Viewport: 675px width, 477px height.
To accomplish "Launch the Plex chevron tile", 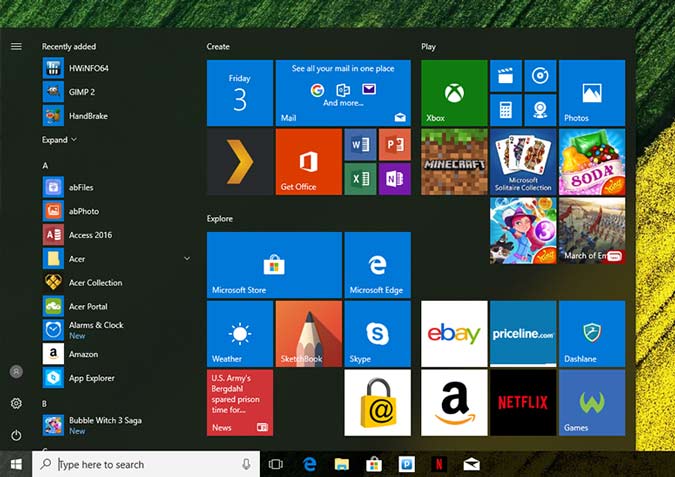I will [240, 162].
